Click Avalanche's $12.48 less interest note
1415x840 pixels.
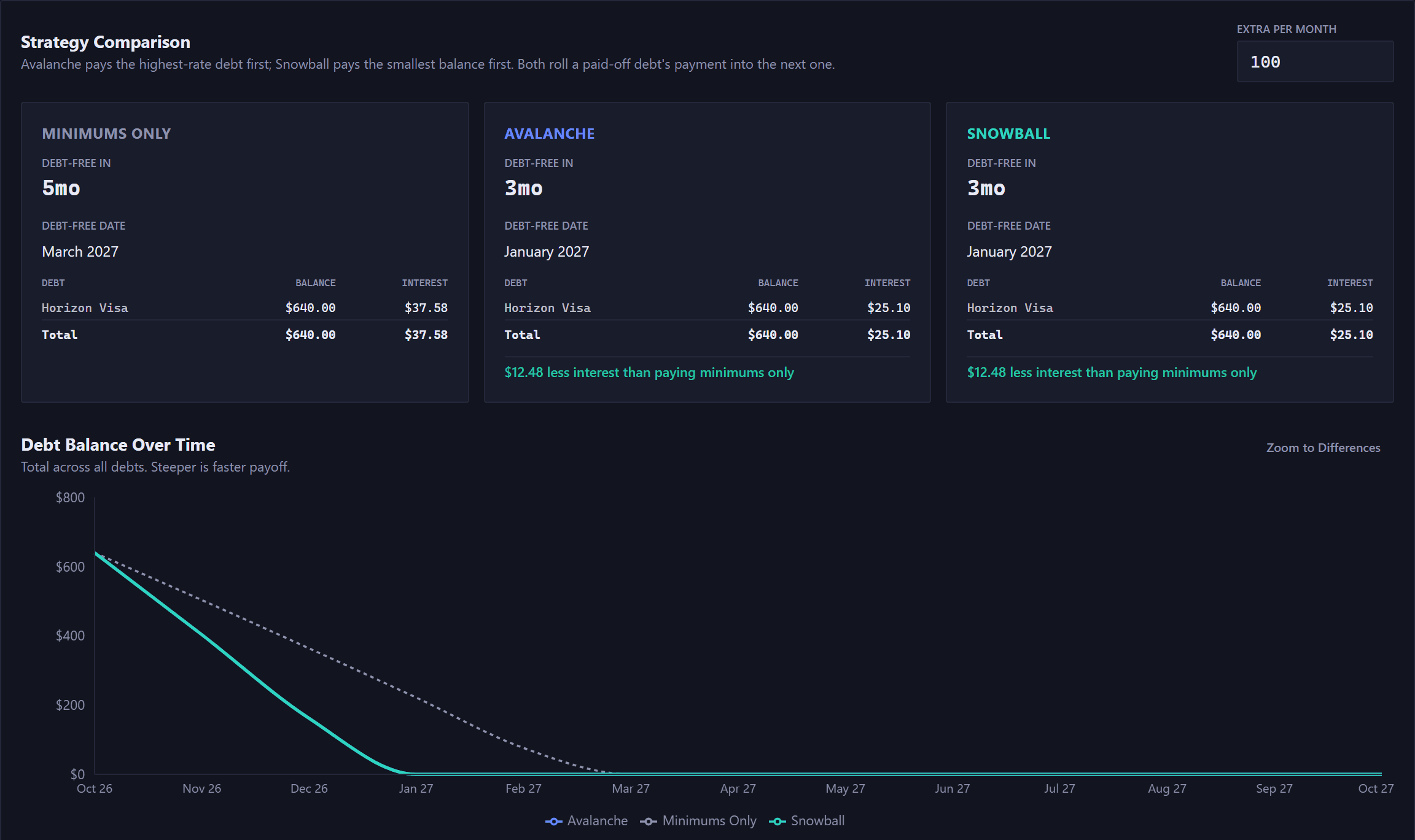pos(649,372)
